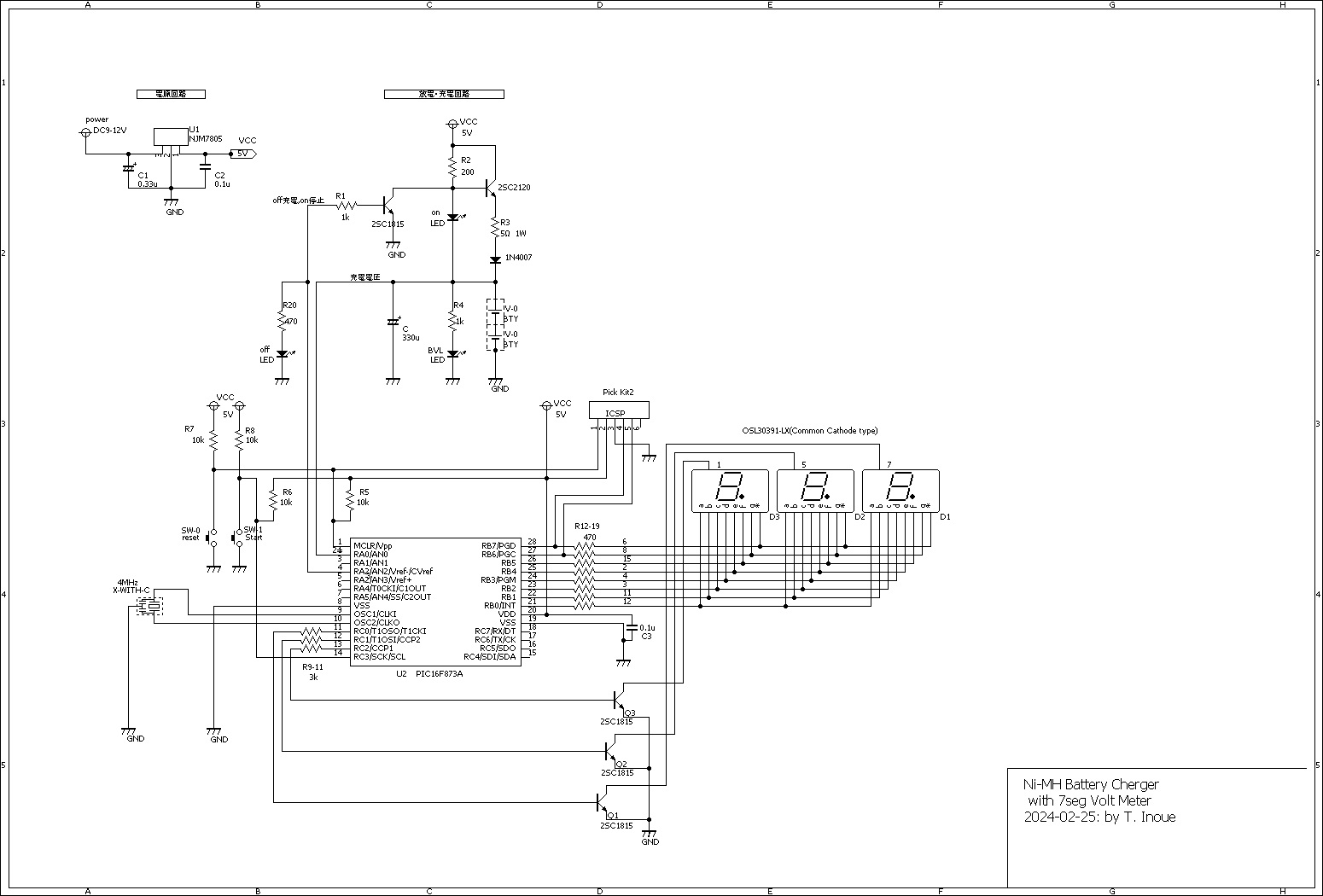The width and height of the screenshot is (1323, 896).
Task: Click the RB3/PGM pin label
Action: tap(498, 579)
